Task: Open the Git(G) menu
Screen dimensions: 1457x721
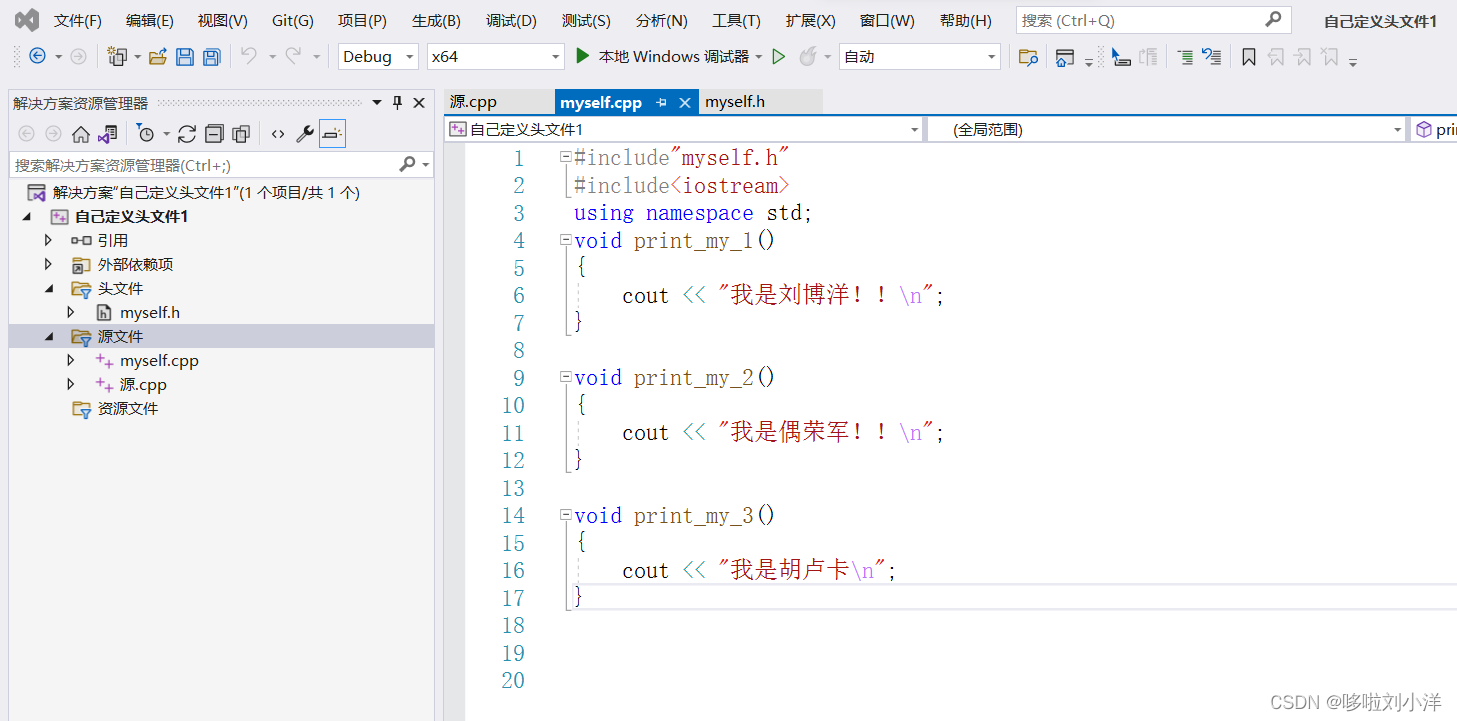Action: 292,20
